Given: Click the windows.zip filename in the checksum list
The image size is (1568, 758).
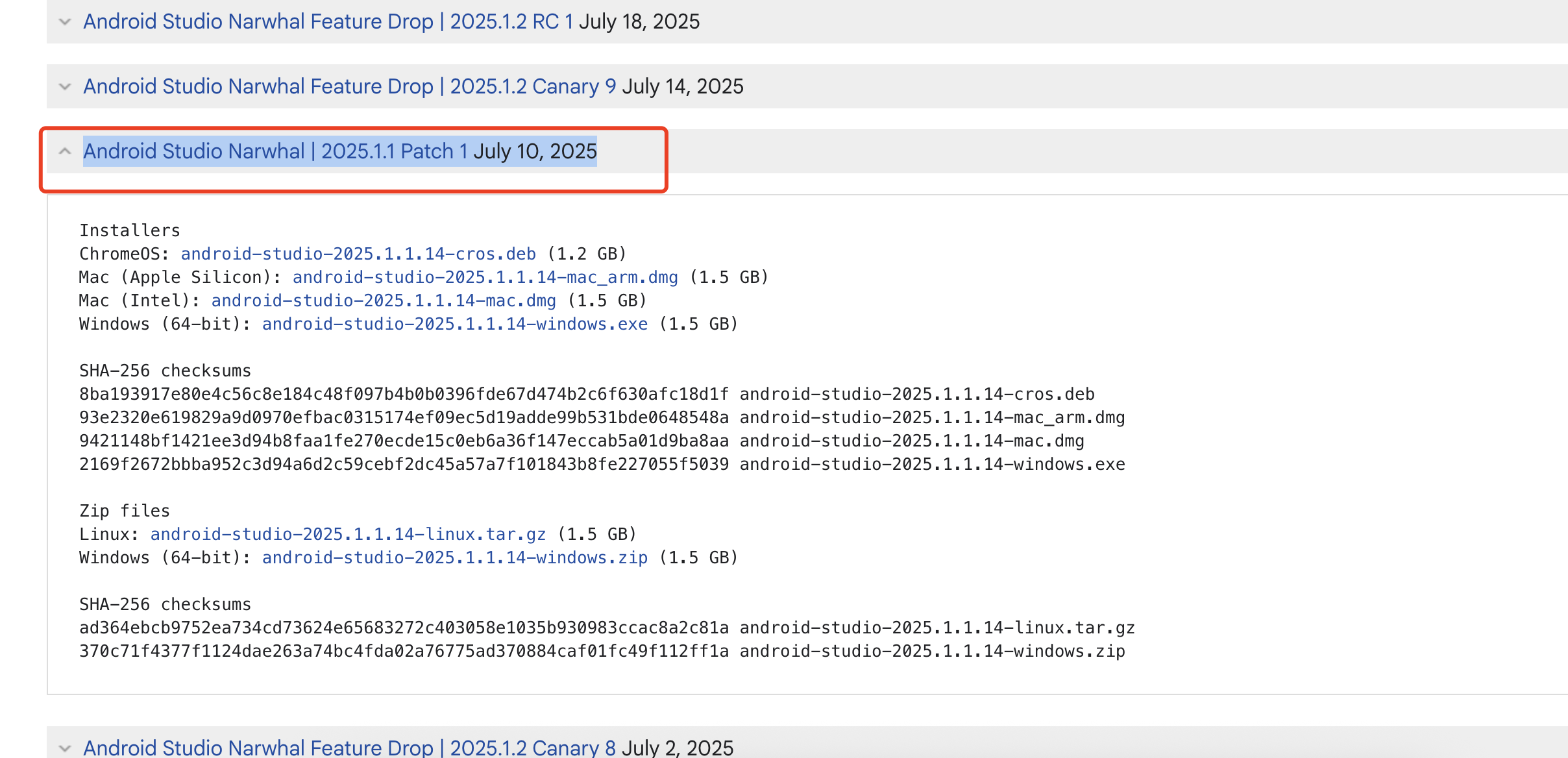Looking at the screenshot, I should (x=933, y=651).
